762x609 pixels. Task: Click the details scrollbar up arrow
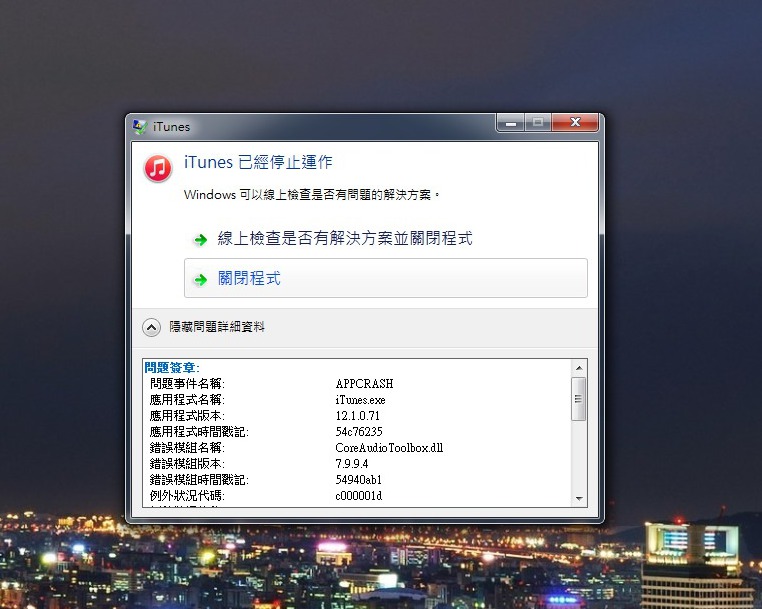[579, 368]
